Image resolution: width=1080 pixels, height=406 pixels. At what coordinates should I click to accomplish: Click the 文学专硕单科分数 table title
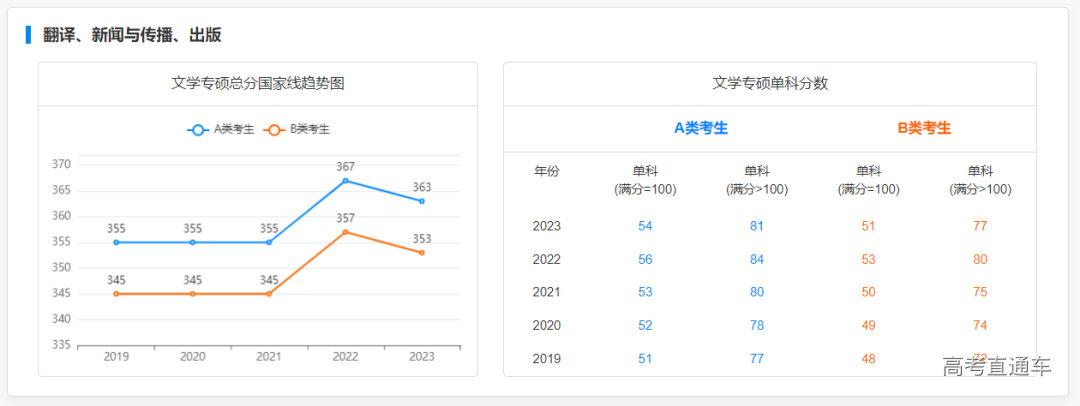coord(770,84)
